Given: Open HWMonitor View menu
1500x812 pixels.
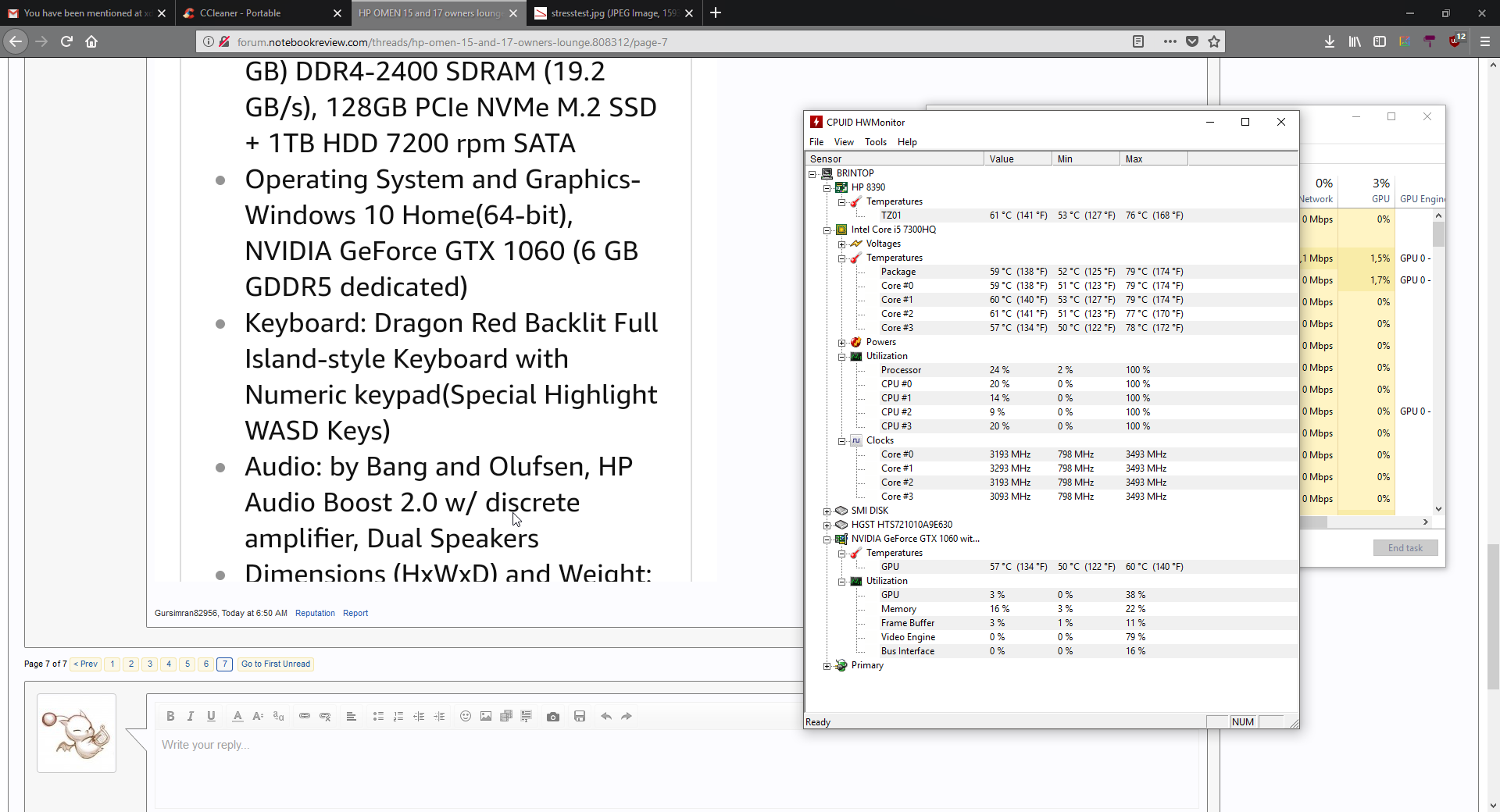Looking at the screenshot, I should tap(844, 142).
